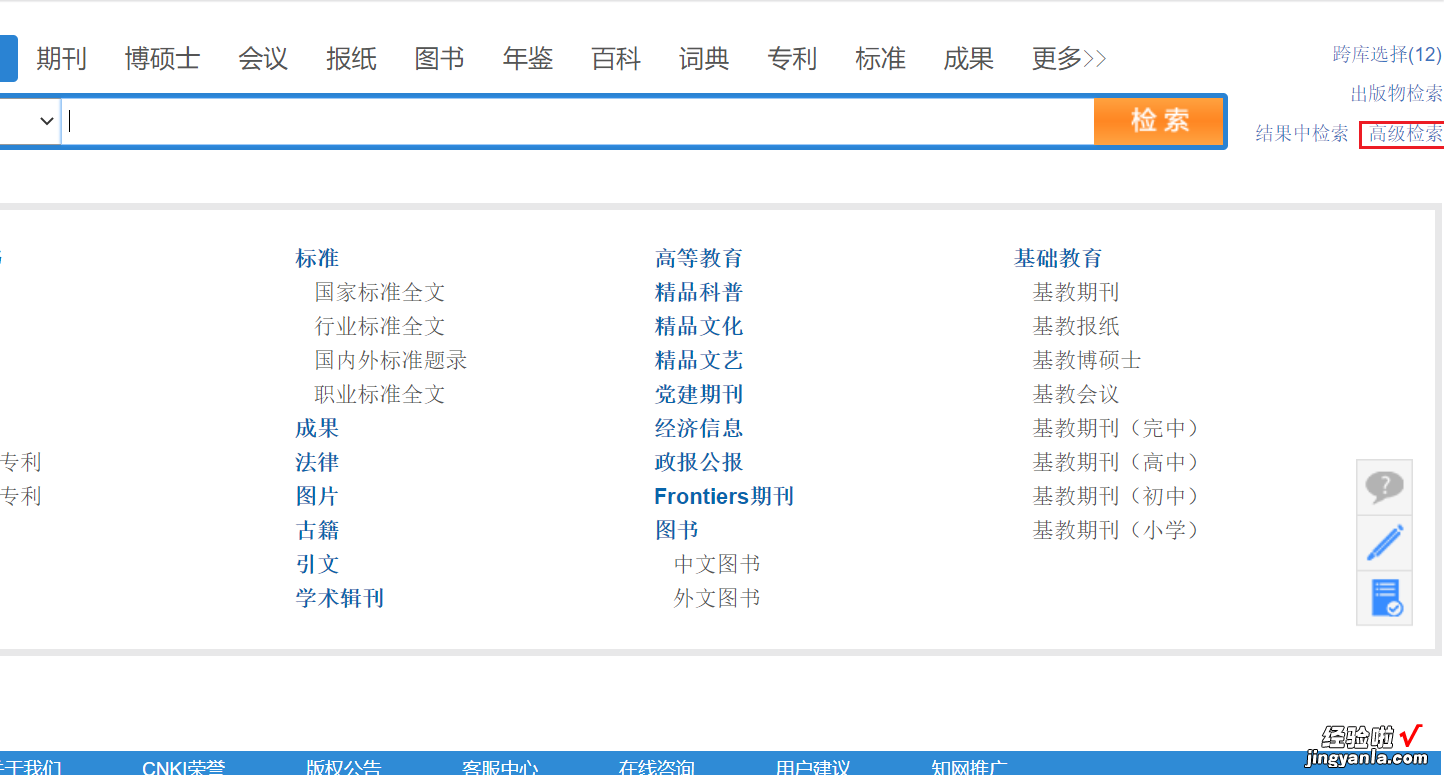Image resolution: width=1444 pixels, height=775 pixels.
Task: Open the 外文图书 link
Action: (x=717, y=598)
